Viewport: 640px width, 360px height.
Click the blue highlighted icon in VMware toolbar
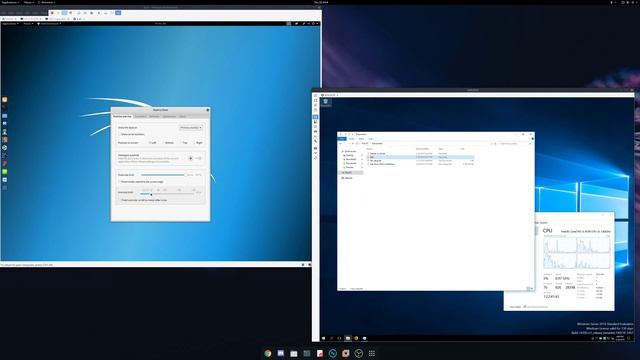click(118, 13)
